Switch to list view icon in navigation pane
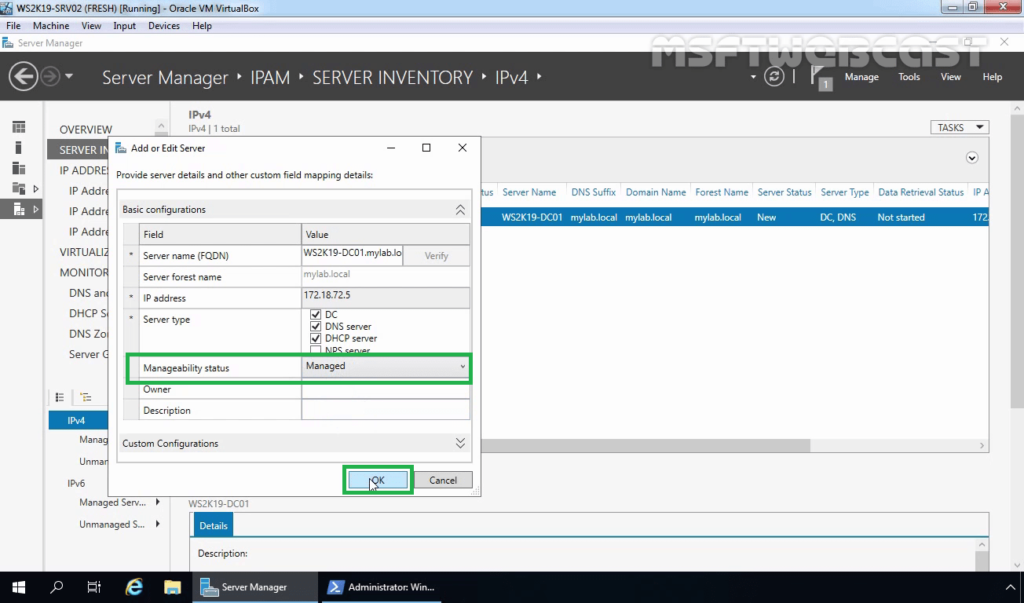The height and width of the screenshot is (603, 1024). click(x=59, y=397)
